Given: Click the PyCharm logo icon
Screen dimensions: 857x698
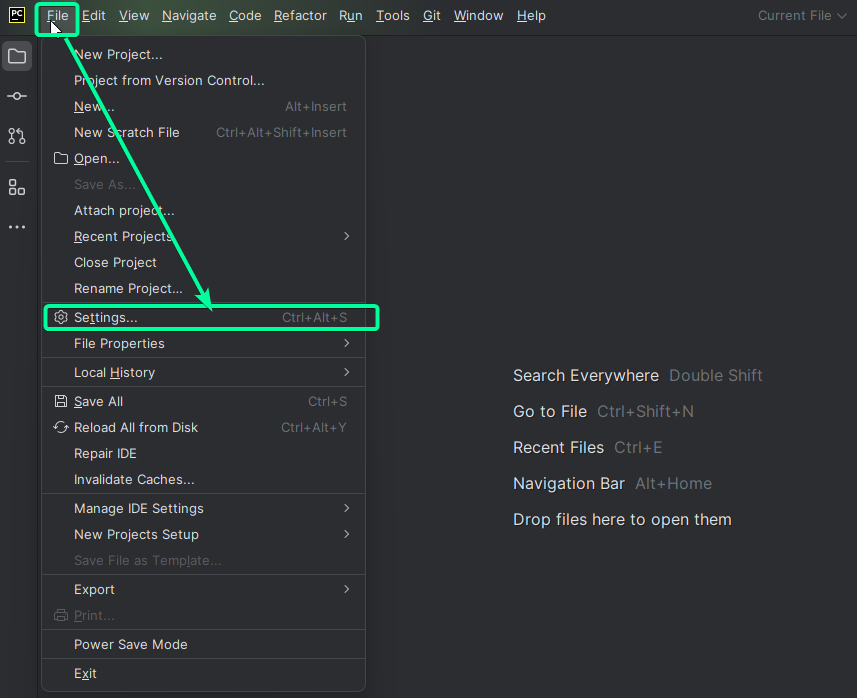Looking at the screenshot, I should (x=17, y=15).
